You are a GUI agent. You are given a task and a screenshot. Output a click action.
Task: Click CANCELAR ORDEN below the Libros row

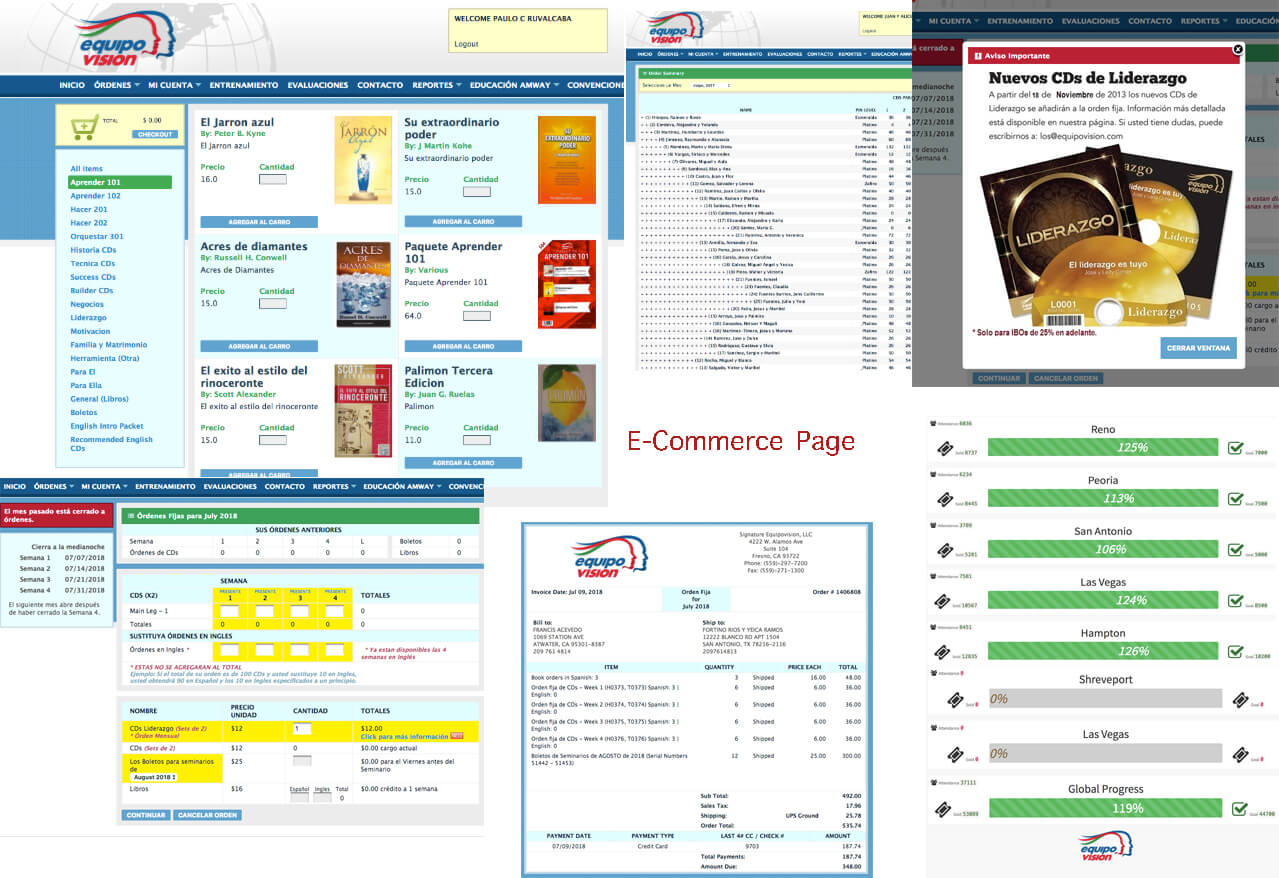(208, 815)
